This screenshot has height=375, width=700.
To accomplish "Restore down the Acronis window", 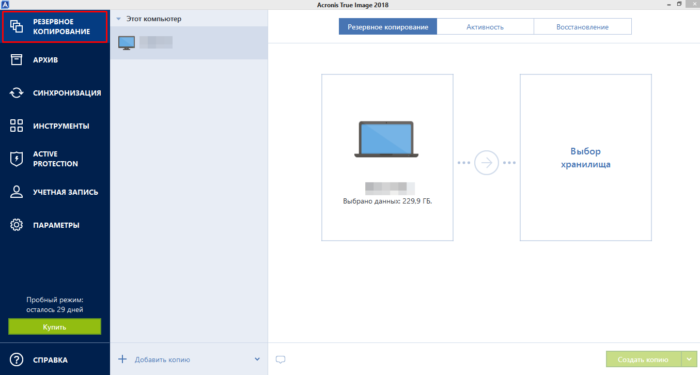I will [x=679, y=4].
